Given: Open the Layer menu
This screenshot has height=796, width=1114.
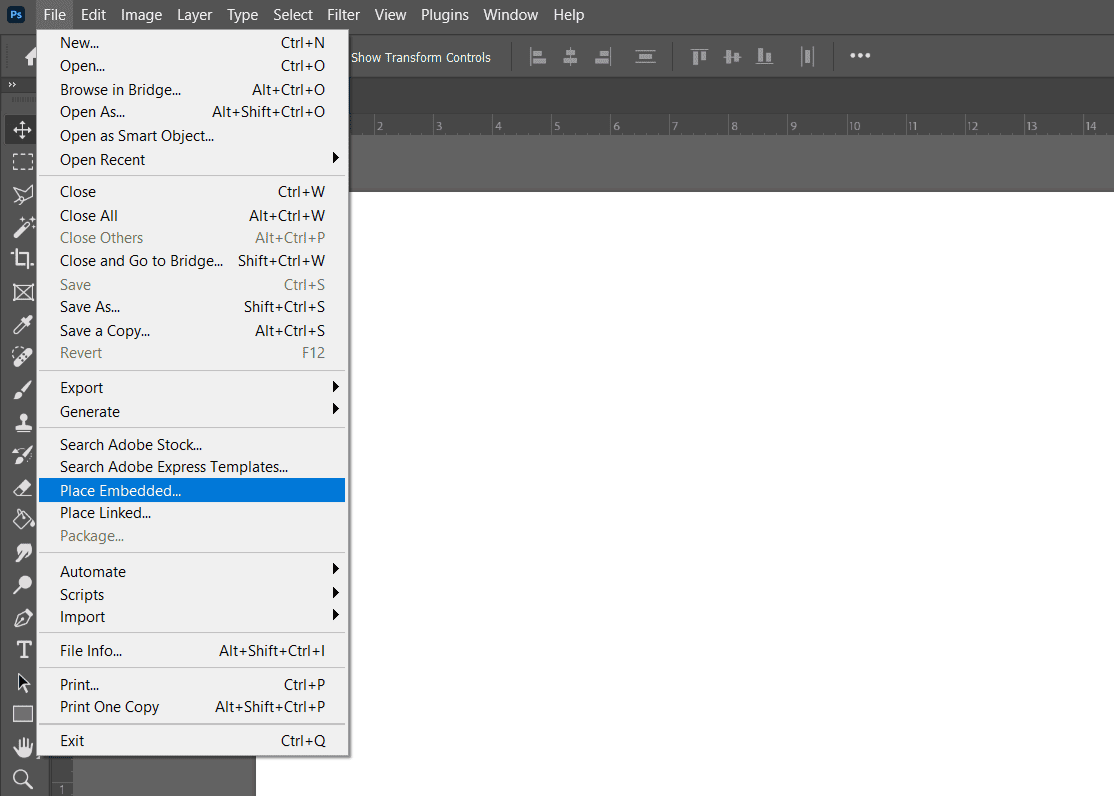Looking at the screenshot, I should point(195,15).
